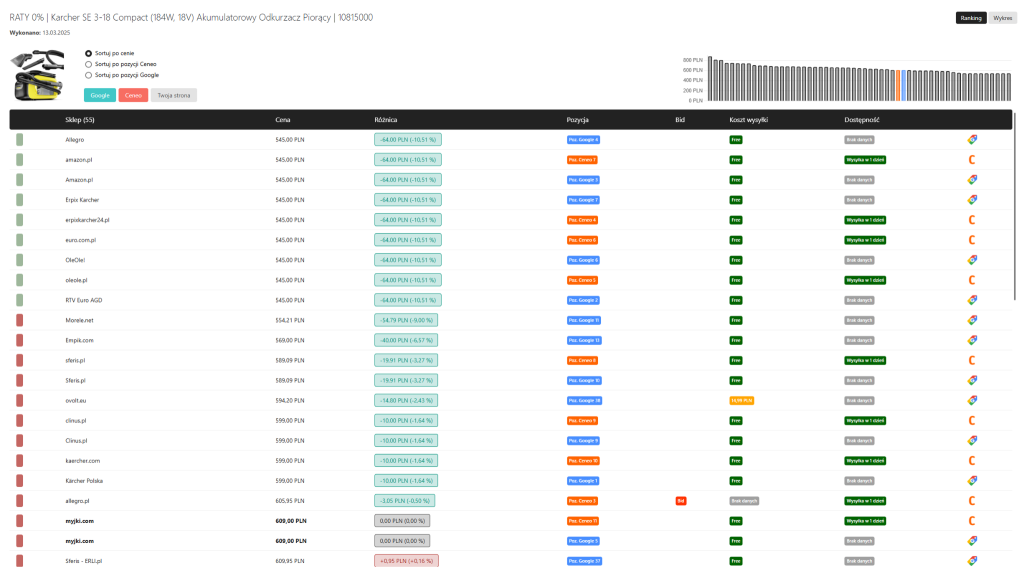The height and width of the screenshot is (571, 1024).
Task: Click the 'Sklep (55)' column header
Action: [80, 120]
